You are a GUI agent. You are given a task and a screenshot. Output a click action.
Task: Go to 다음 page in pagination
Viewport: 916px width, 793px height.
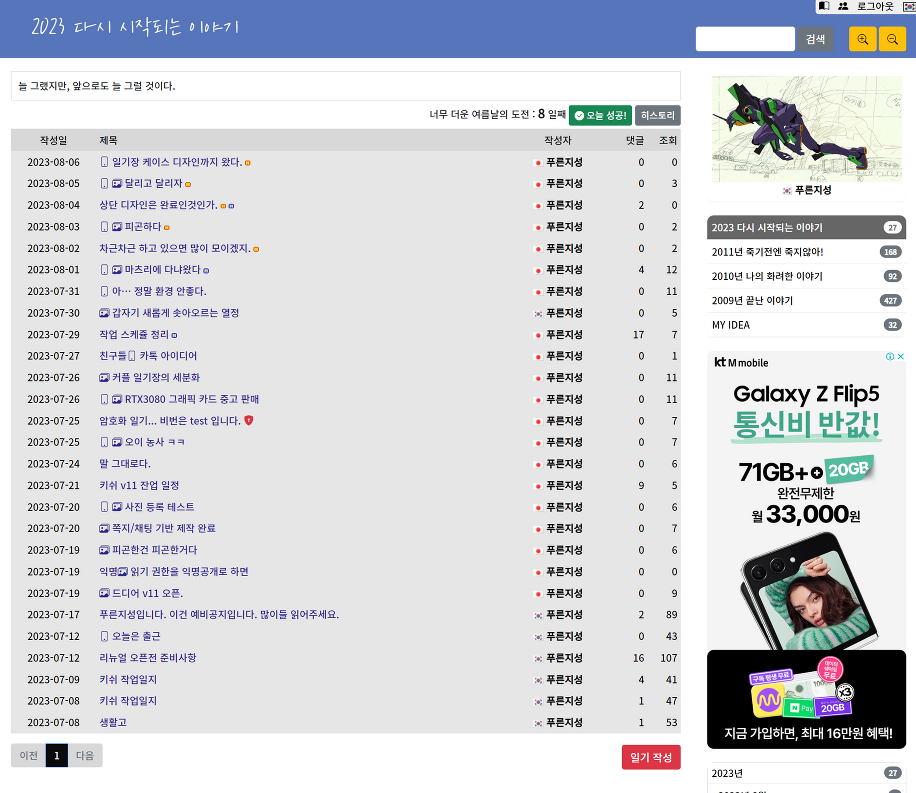(x=85, y=756)
